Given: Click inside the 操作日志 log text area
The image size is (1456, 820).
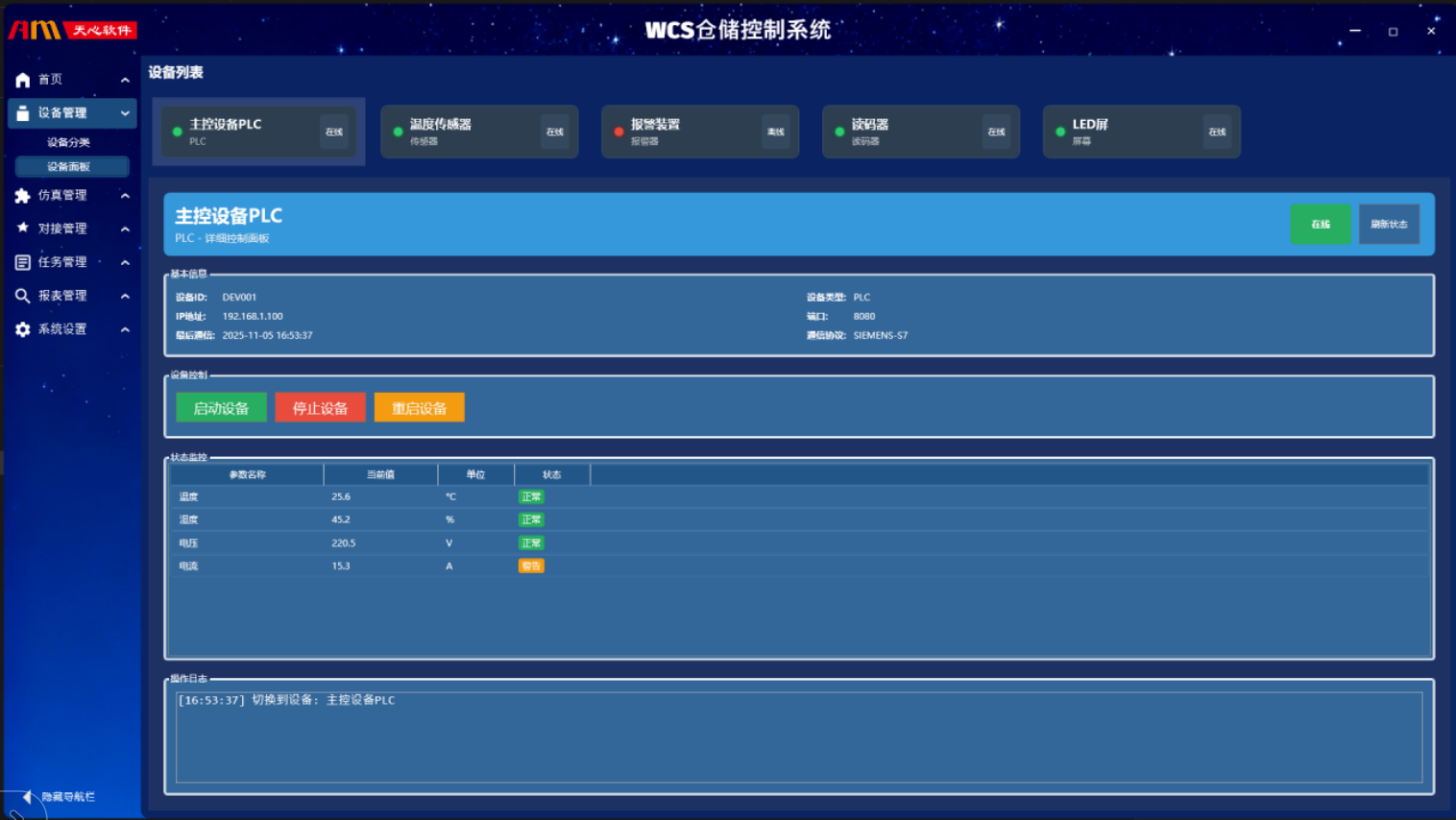Looking at the screenshot, I should coord(799,737).
